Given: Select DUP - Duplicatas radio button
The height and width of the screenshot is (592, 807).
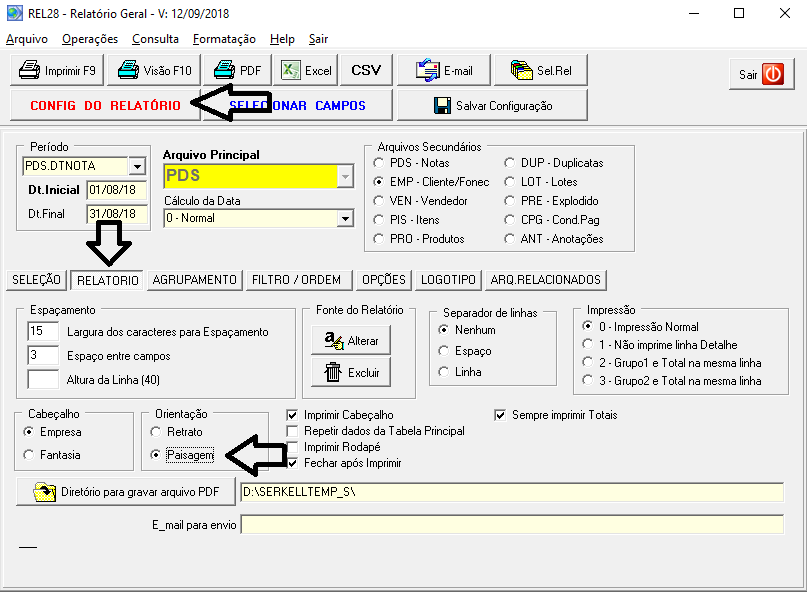Looking at the screenshot, I should 509,163.
